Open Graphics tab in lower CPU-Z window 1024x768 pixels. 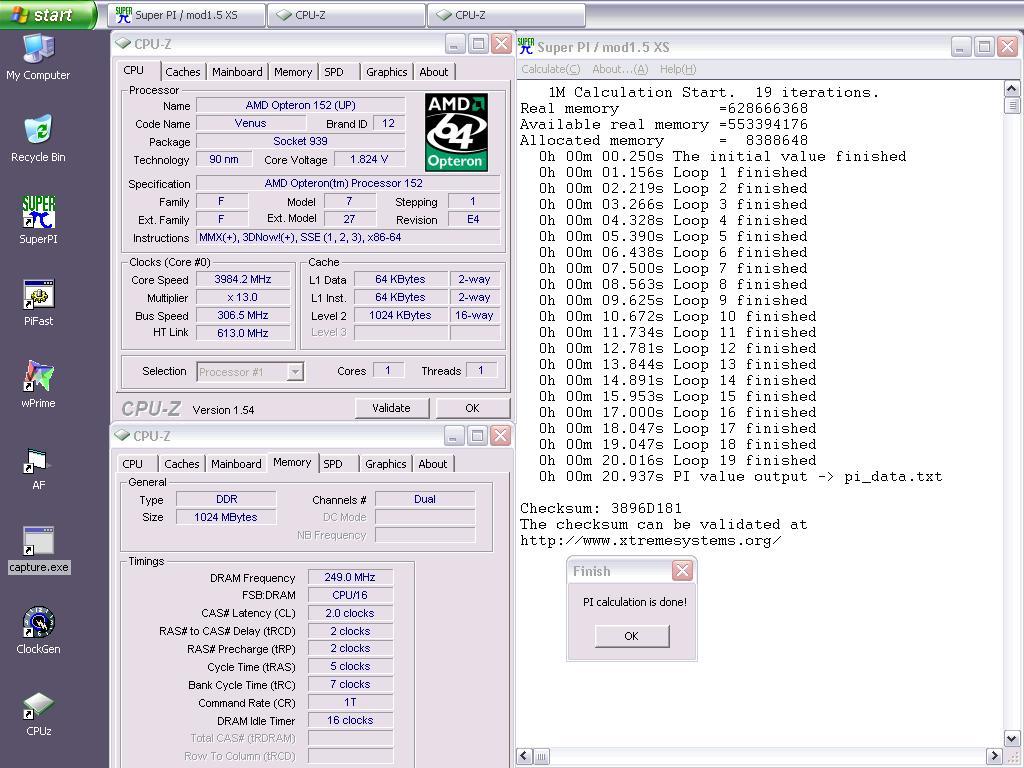385,464
